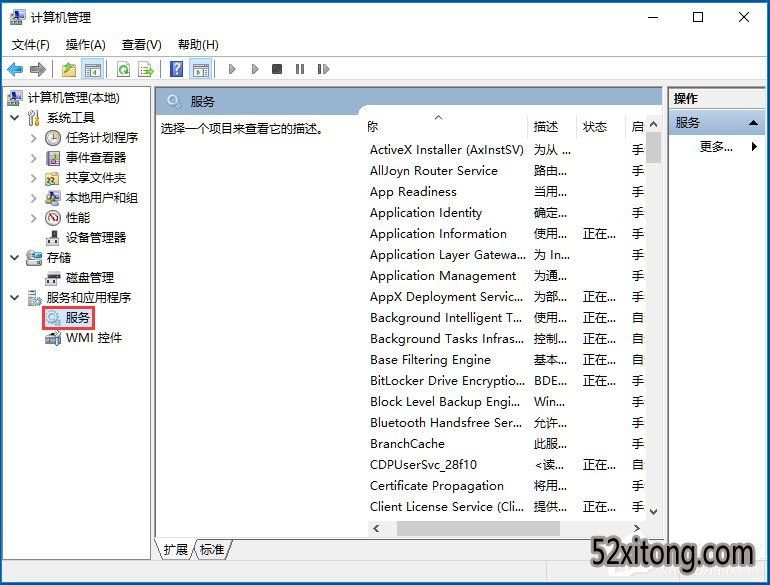Select BranchCache service
The height and width of the screenshot is (585, 770).
click(x=407, y=444)
